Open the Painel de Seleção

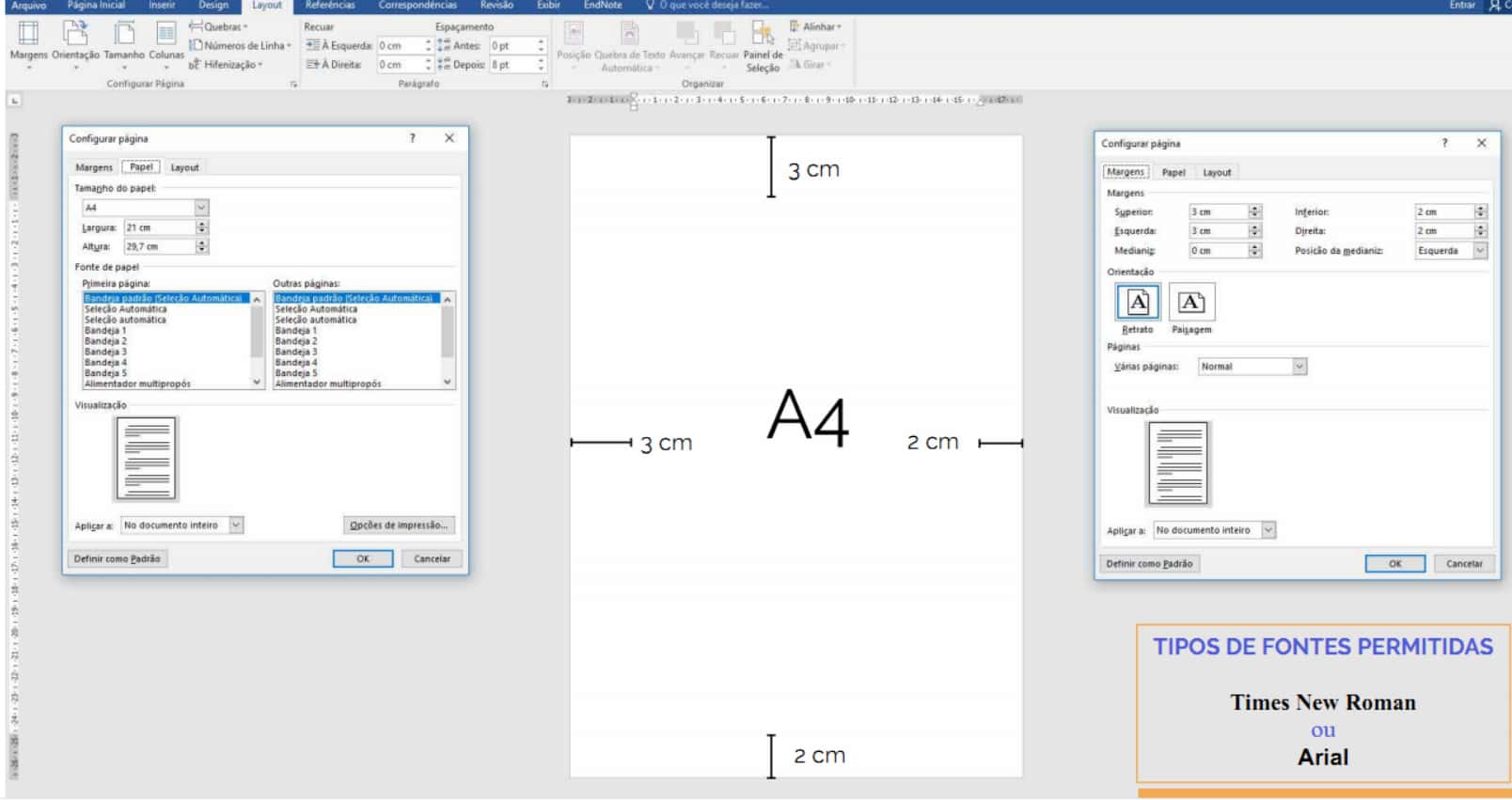pos(763,46)
